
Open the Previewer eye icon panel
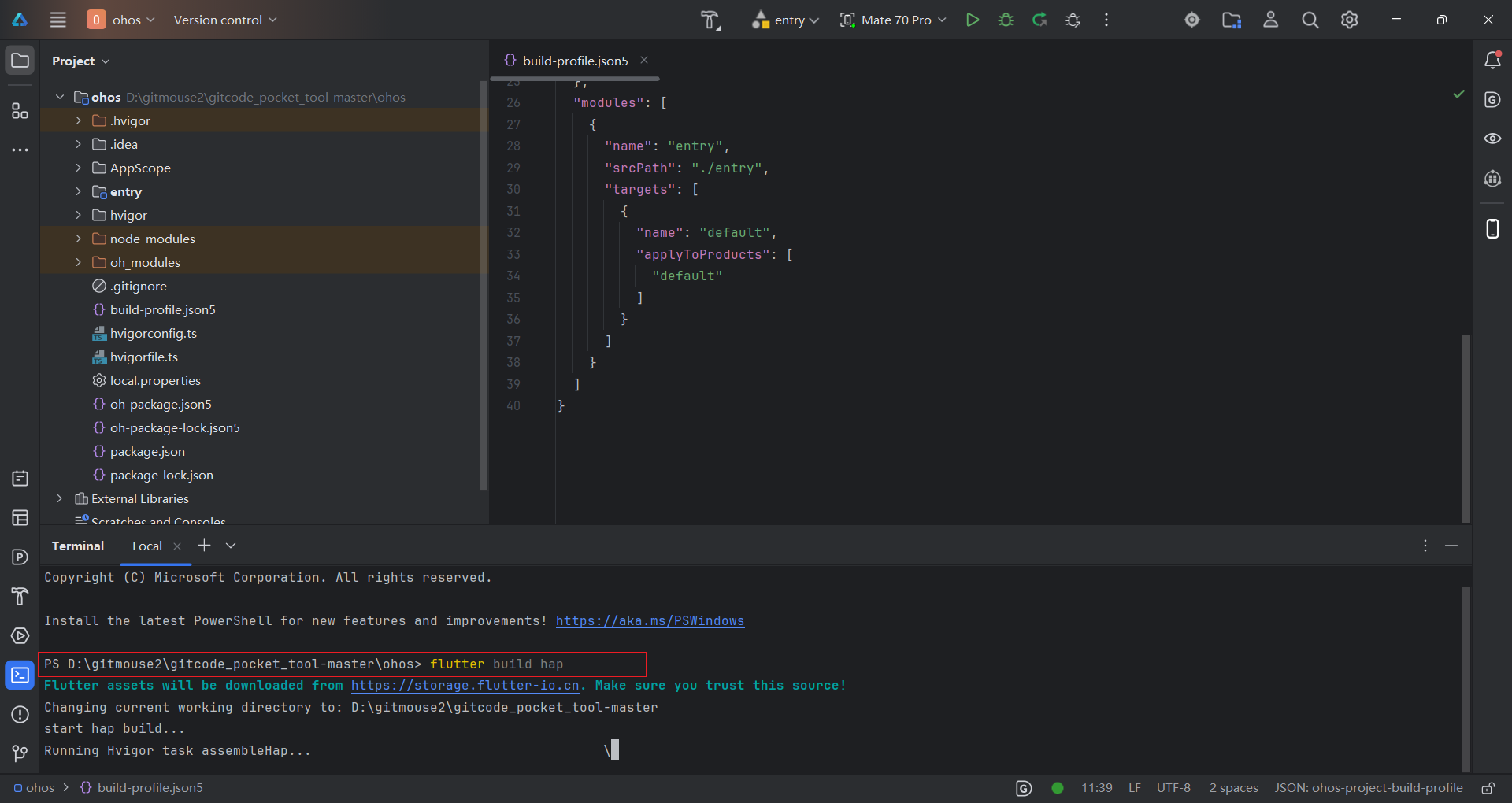[x=1493, y=139]
